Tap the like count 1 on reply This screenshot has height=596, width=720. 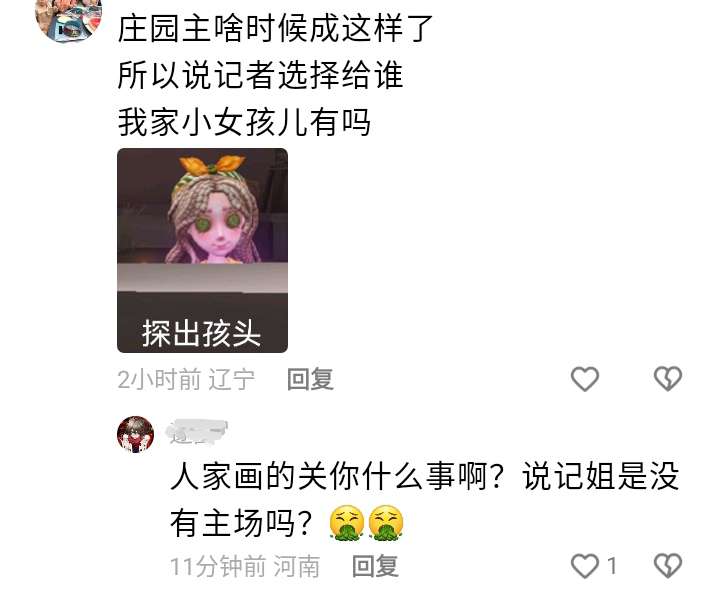click(612, 566)
